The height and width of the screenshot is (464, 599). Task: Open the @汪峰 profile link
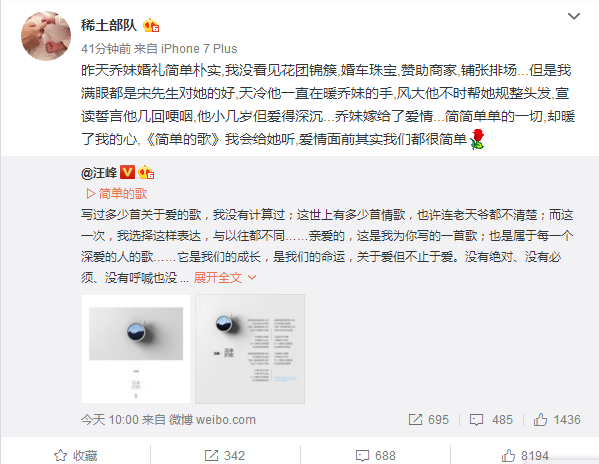(99, 173)
